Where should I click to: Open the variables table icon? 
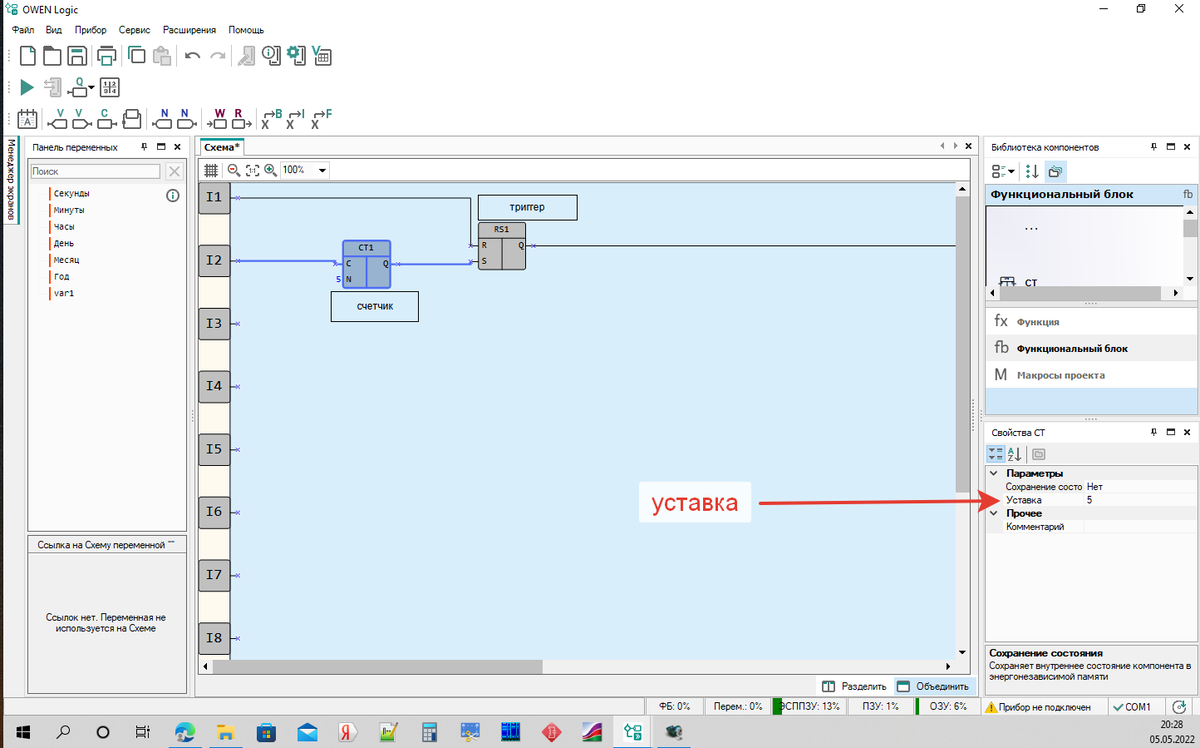[x=322, y=55]
